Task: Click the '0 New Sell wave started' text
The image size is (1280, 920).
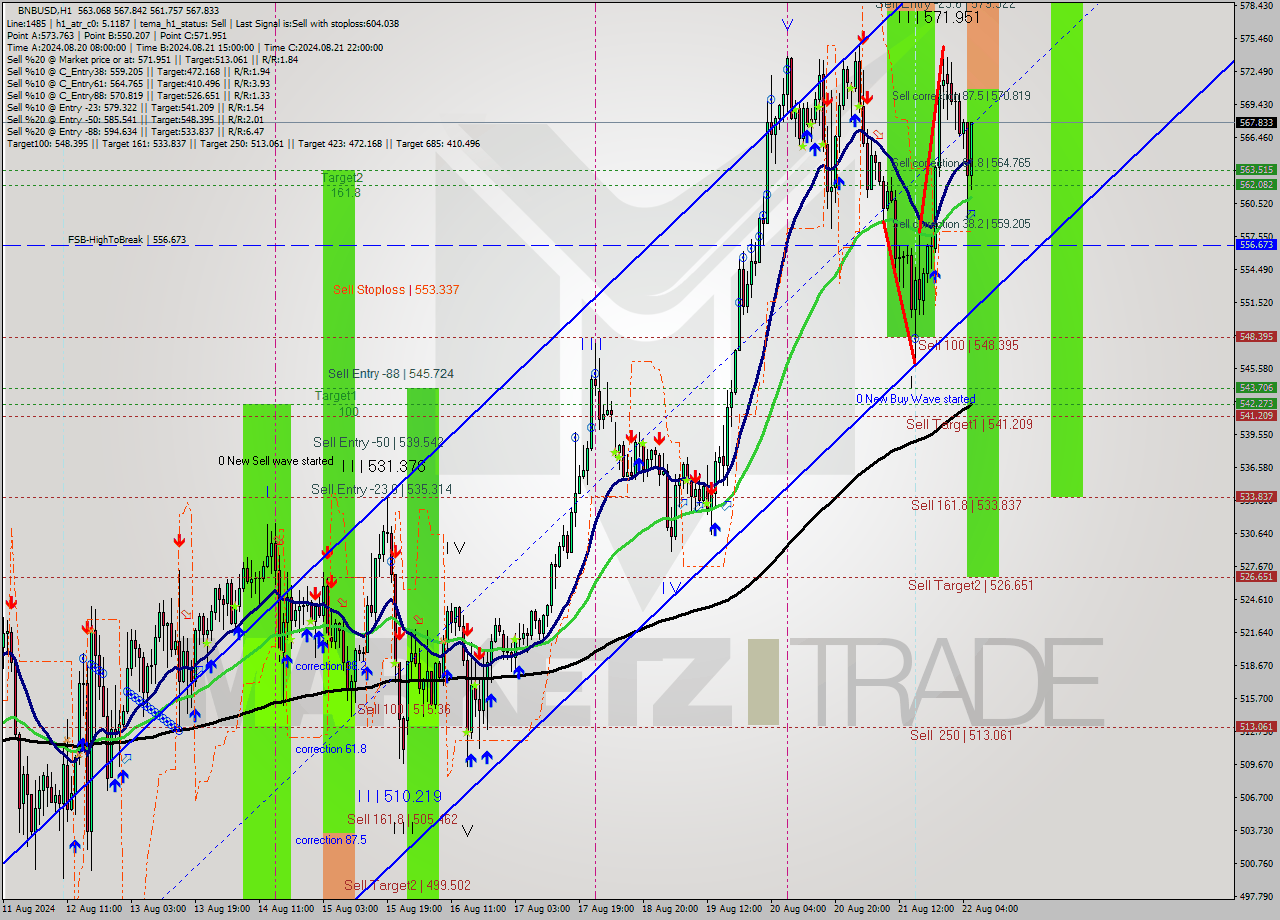Action: click(276, 461)
